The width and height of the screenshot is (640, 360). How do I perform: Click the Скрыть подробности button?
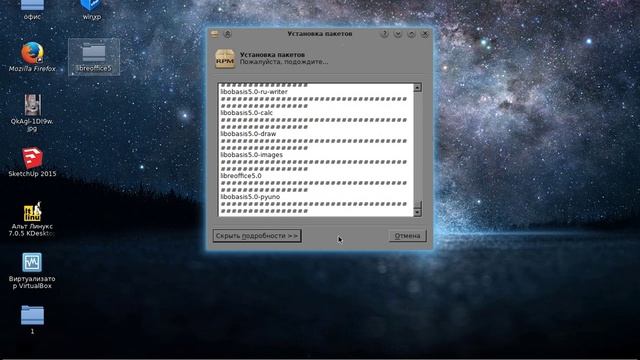pyautogui.click(x=257, y=236)
